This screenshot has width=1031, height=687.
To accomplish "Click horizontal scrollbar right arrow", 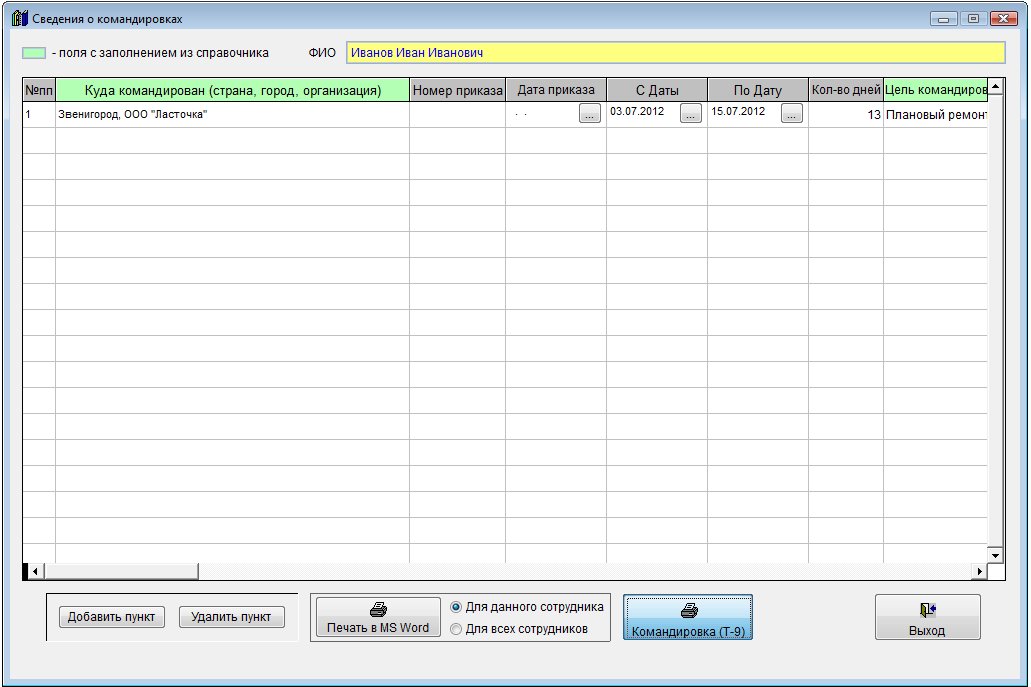I will point(980,571).
